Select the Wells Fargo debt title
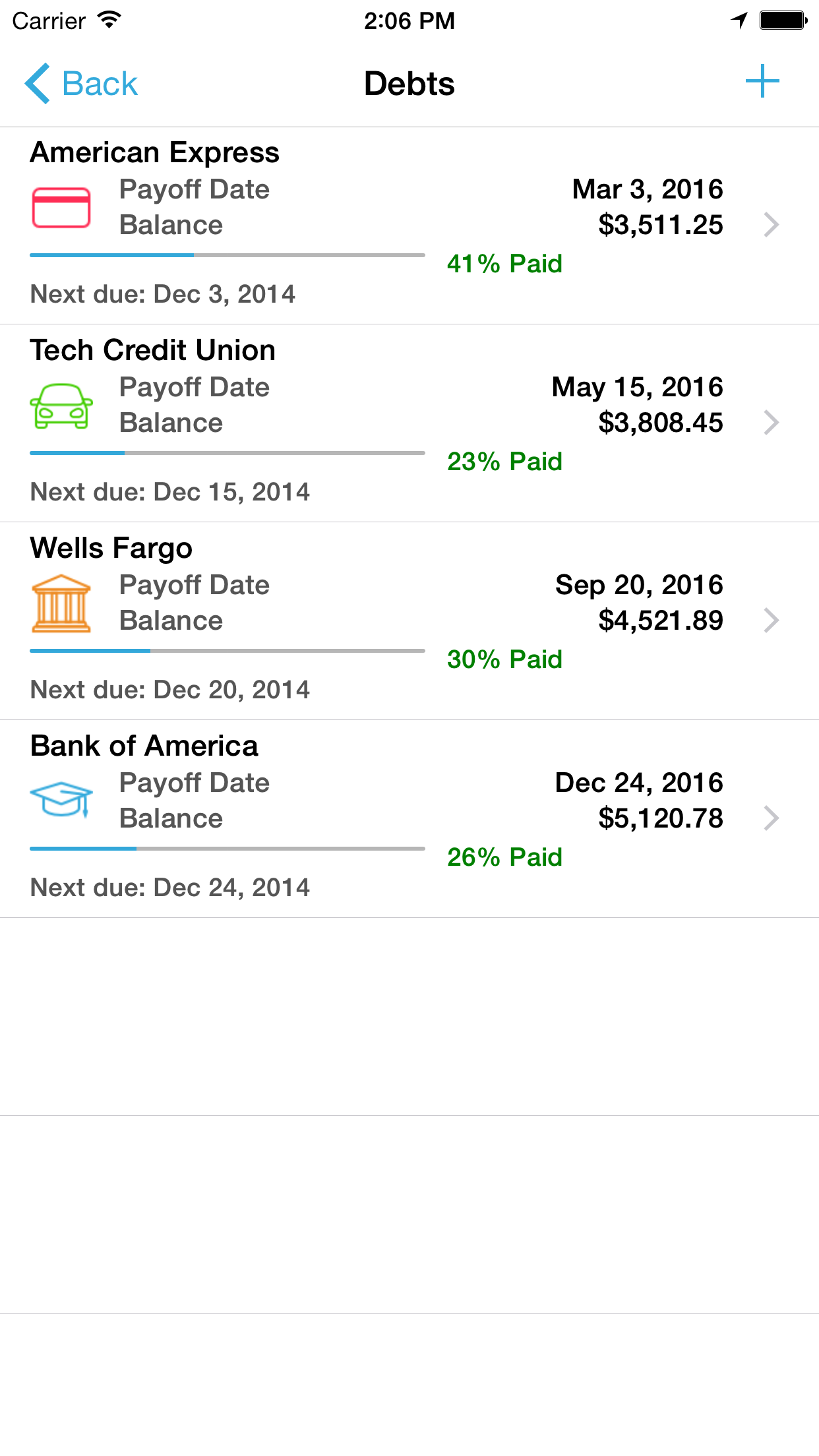Screen dimensions: 819x1456 click(111, 548)
